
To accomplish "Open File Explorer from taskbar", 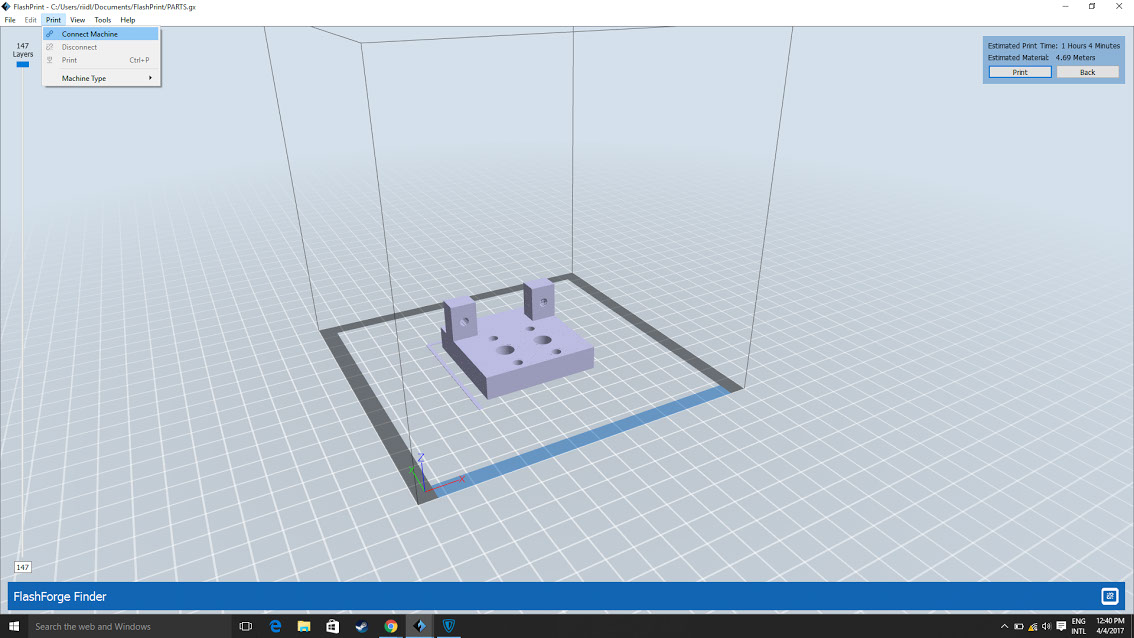I will 304,626.
